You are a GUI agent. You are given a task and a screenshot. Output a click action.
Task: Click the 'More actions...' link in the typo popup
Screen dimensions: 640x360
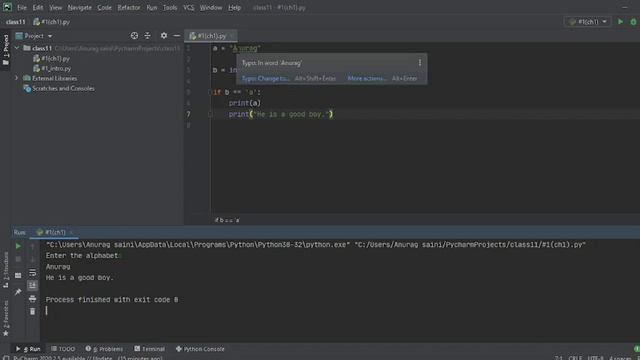pos(367,78)
